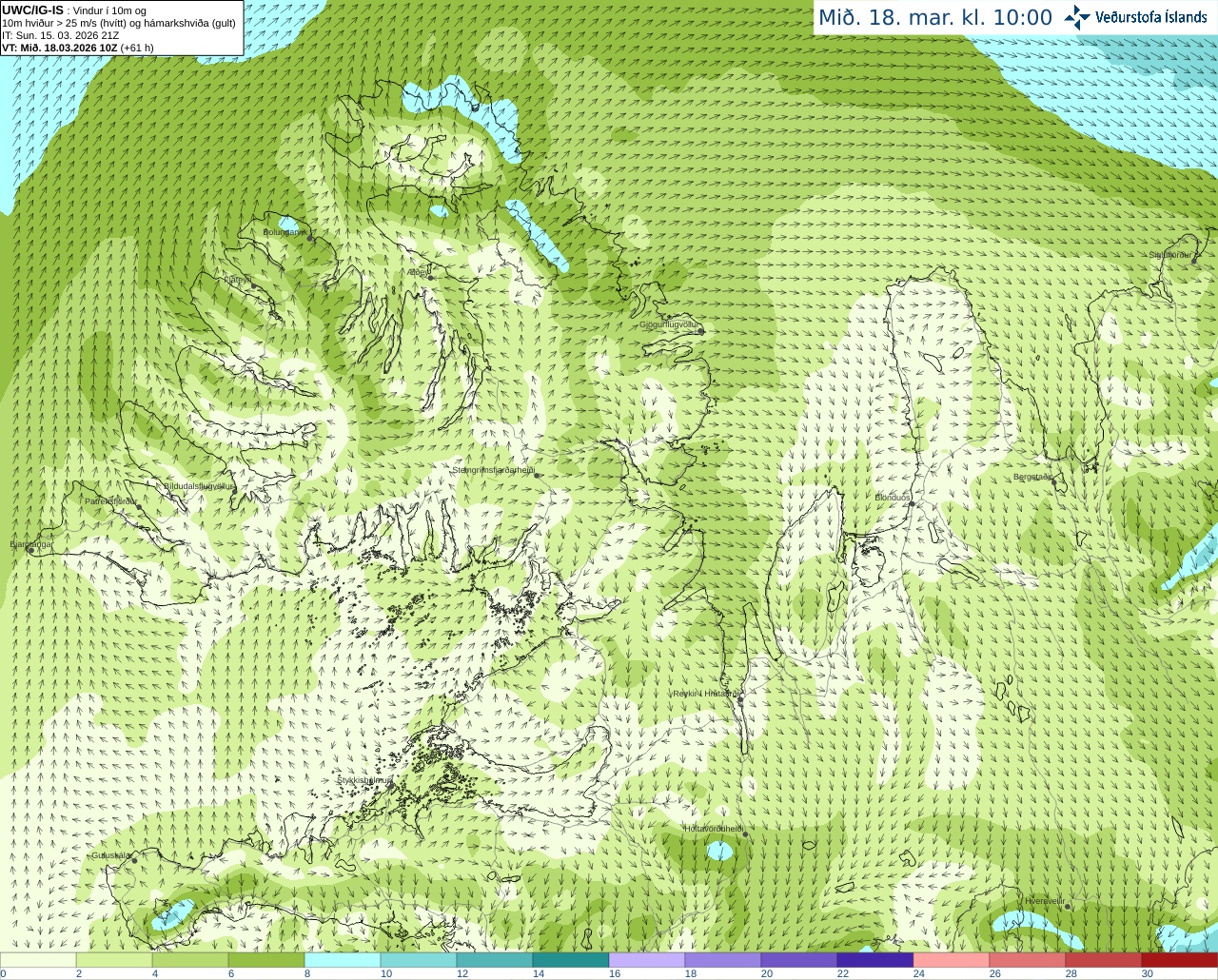Click the Bolungarvík station marker
Screen dimensions: 1218x980
(310, 238)
